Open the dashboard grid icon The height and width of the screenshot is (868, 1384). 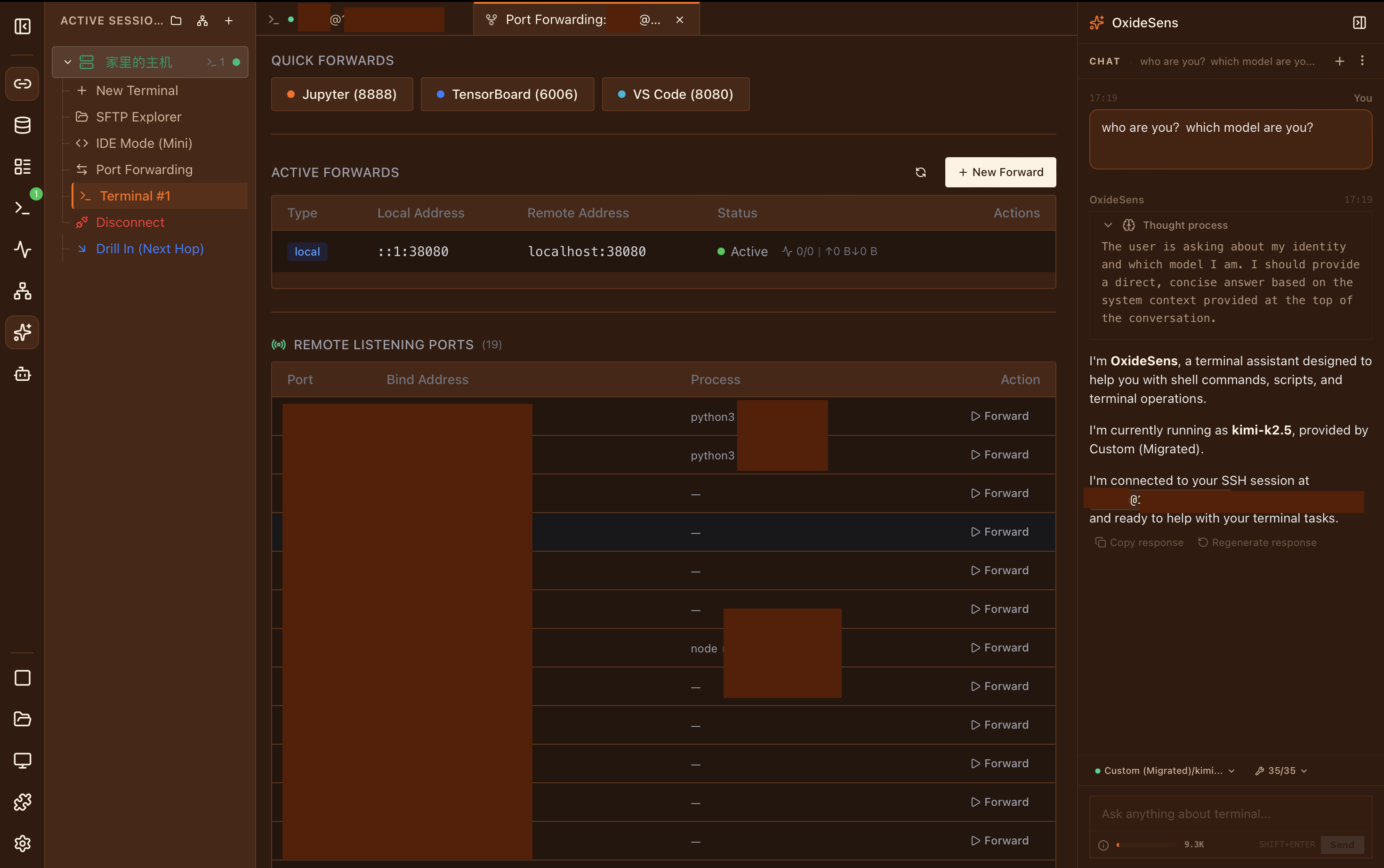click(x=23, y=167)
